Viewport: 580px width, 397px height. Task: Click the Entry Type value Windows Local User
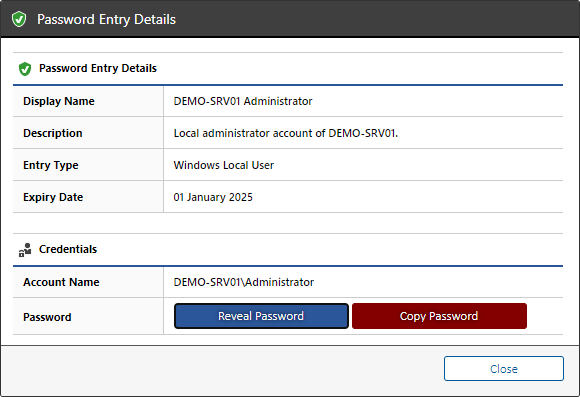click(223, 165)
